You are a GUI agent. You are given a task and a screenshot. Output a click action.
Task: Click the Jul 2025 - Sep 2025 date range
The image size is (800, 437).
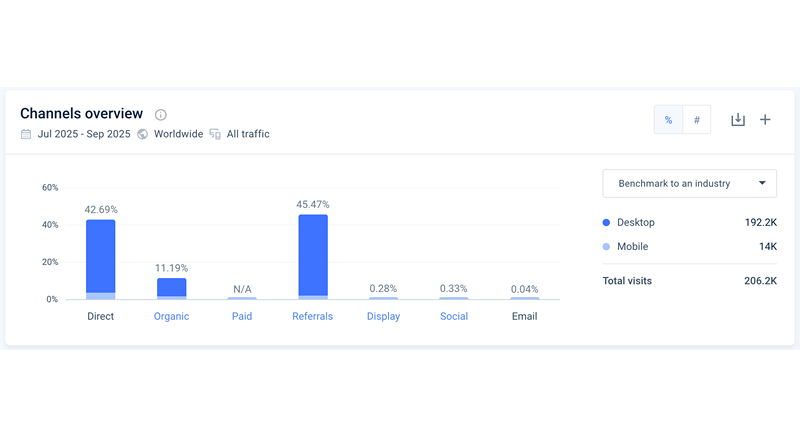(84, 134)
